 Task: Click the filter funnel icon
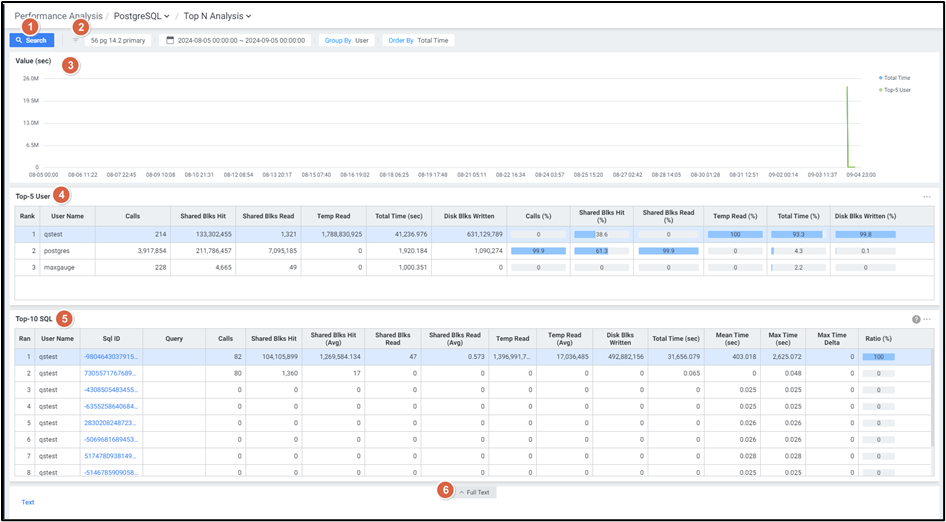(x=75, y=40)
